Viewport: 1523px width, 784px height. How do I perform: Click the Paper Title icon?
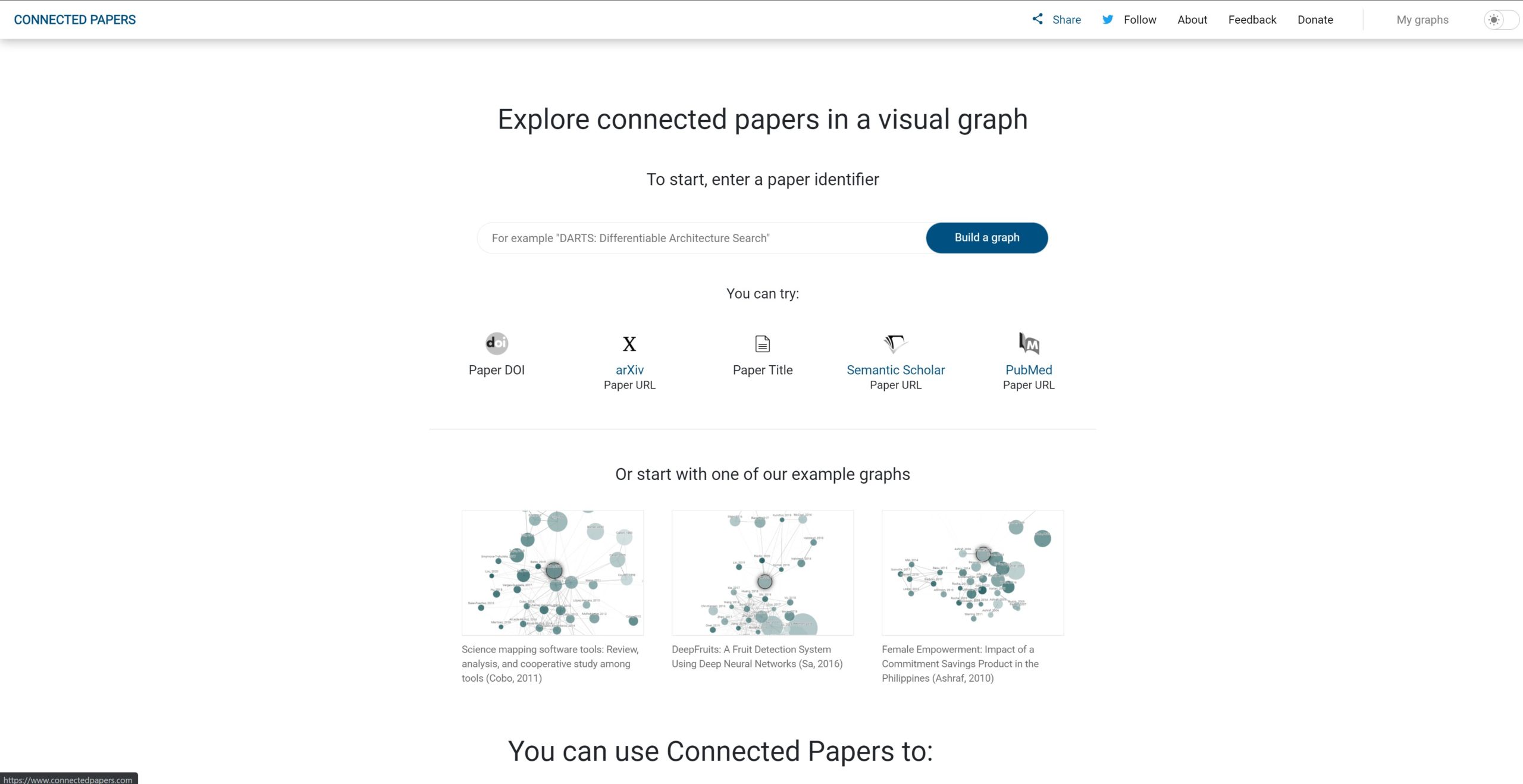(763, 344)
